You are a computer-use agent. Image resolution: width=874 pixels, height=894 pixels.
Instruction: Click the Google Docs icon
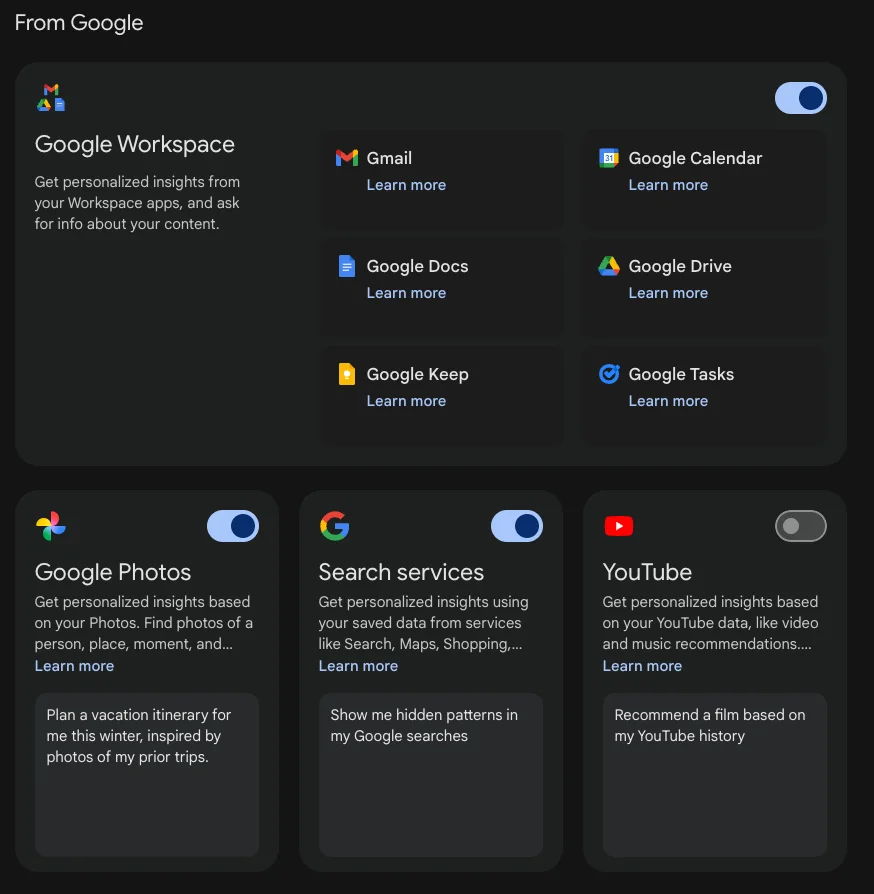point(347,266)
